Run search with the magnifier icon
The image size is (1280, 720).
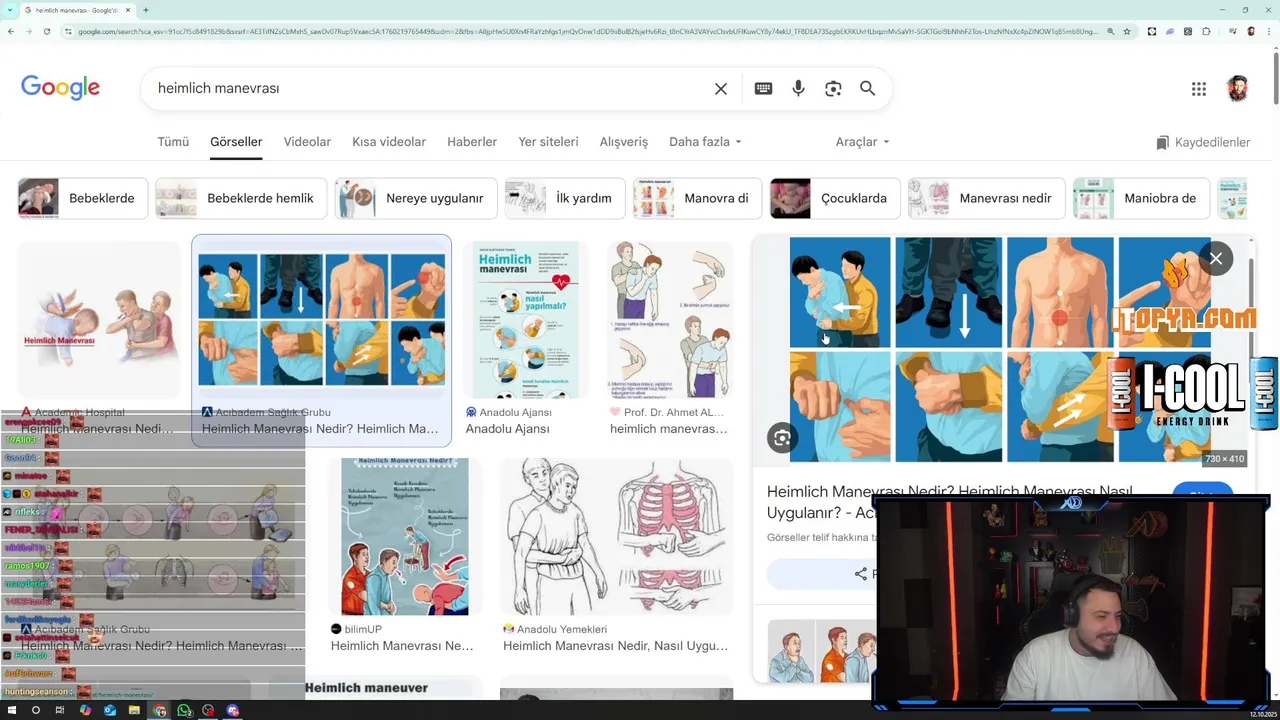point(867,88)
